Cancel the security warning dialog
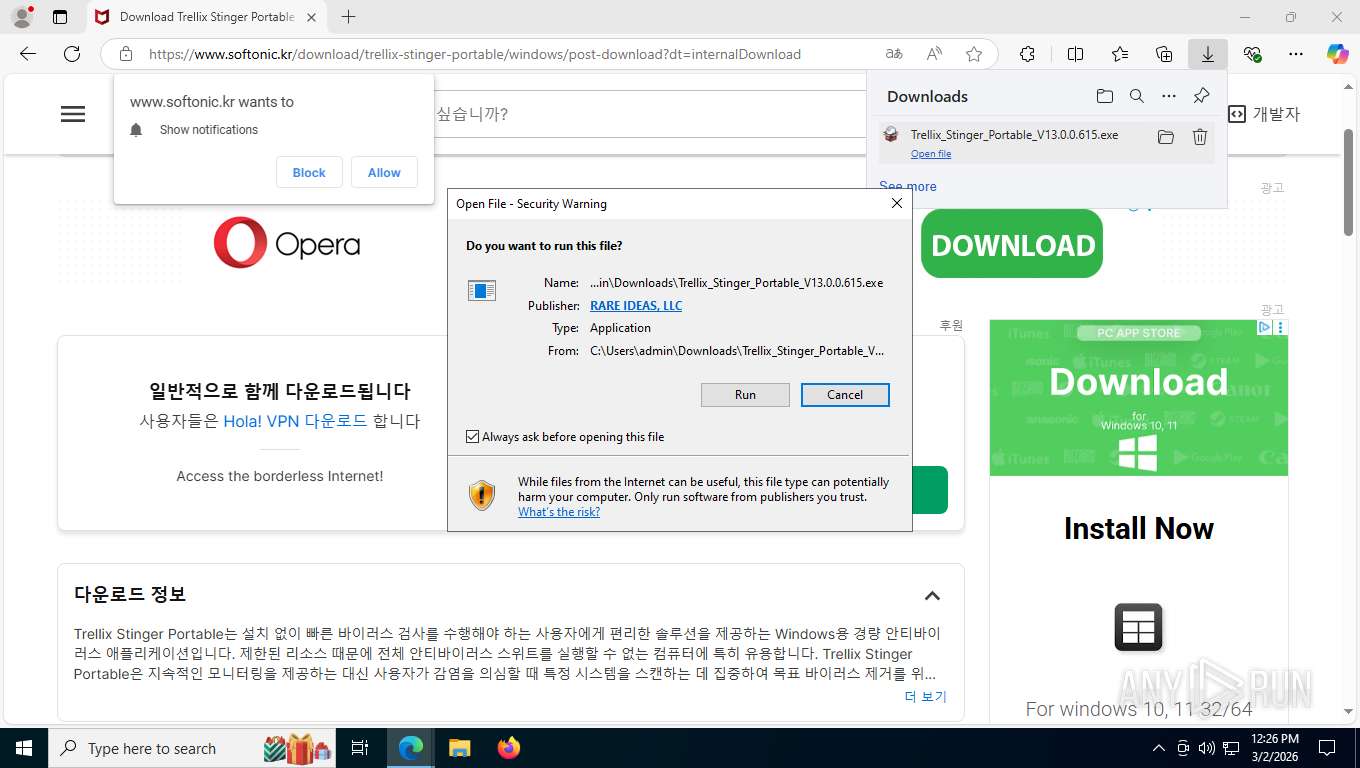1360x768 pixels. (x=845, y=395)
